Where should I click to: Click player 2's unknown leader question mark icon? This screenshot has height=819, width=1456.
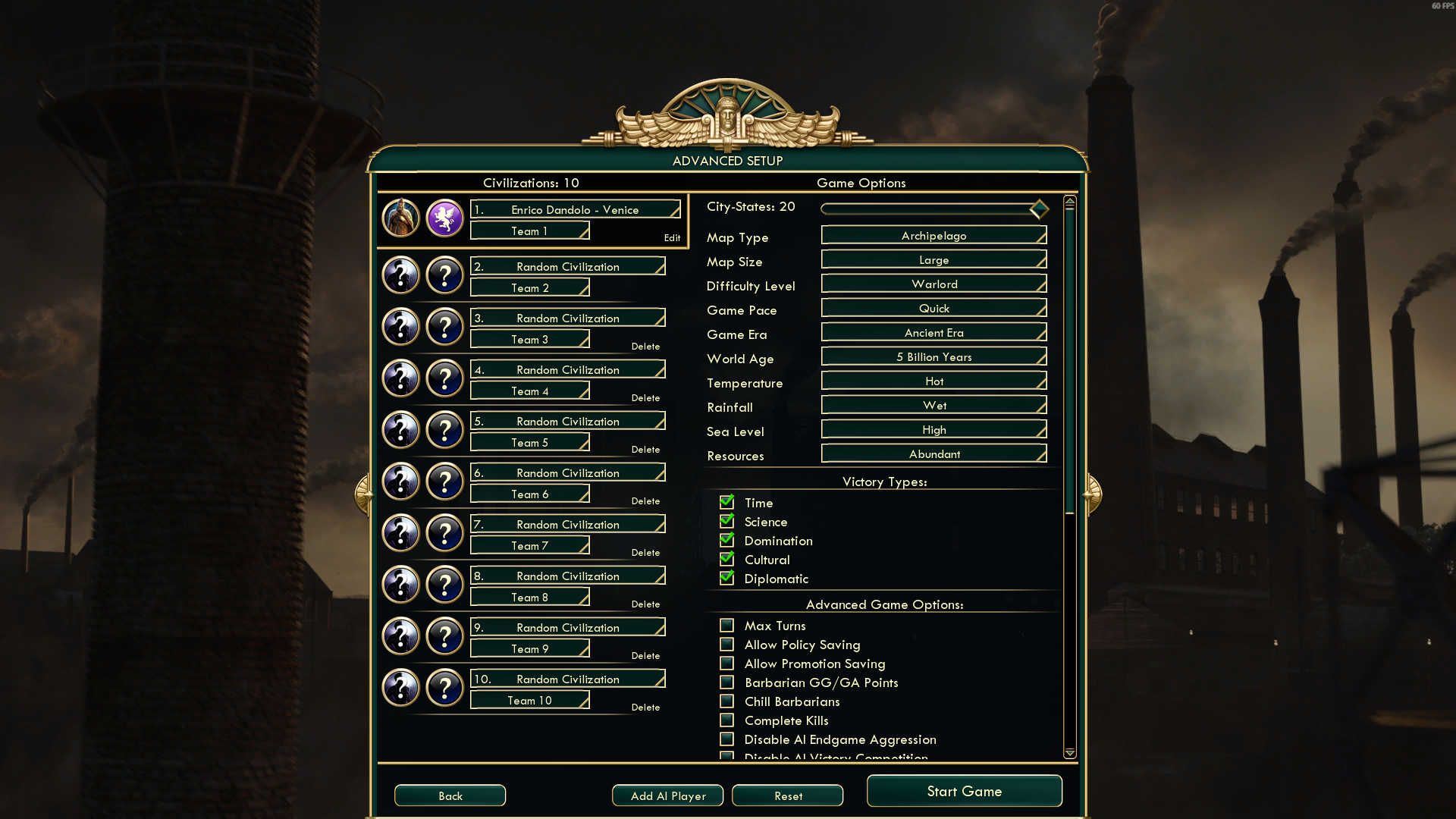point(400,275)
